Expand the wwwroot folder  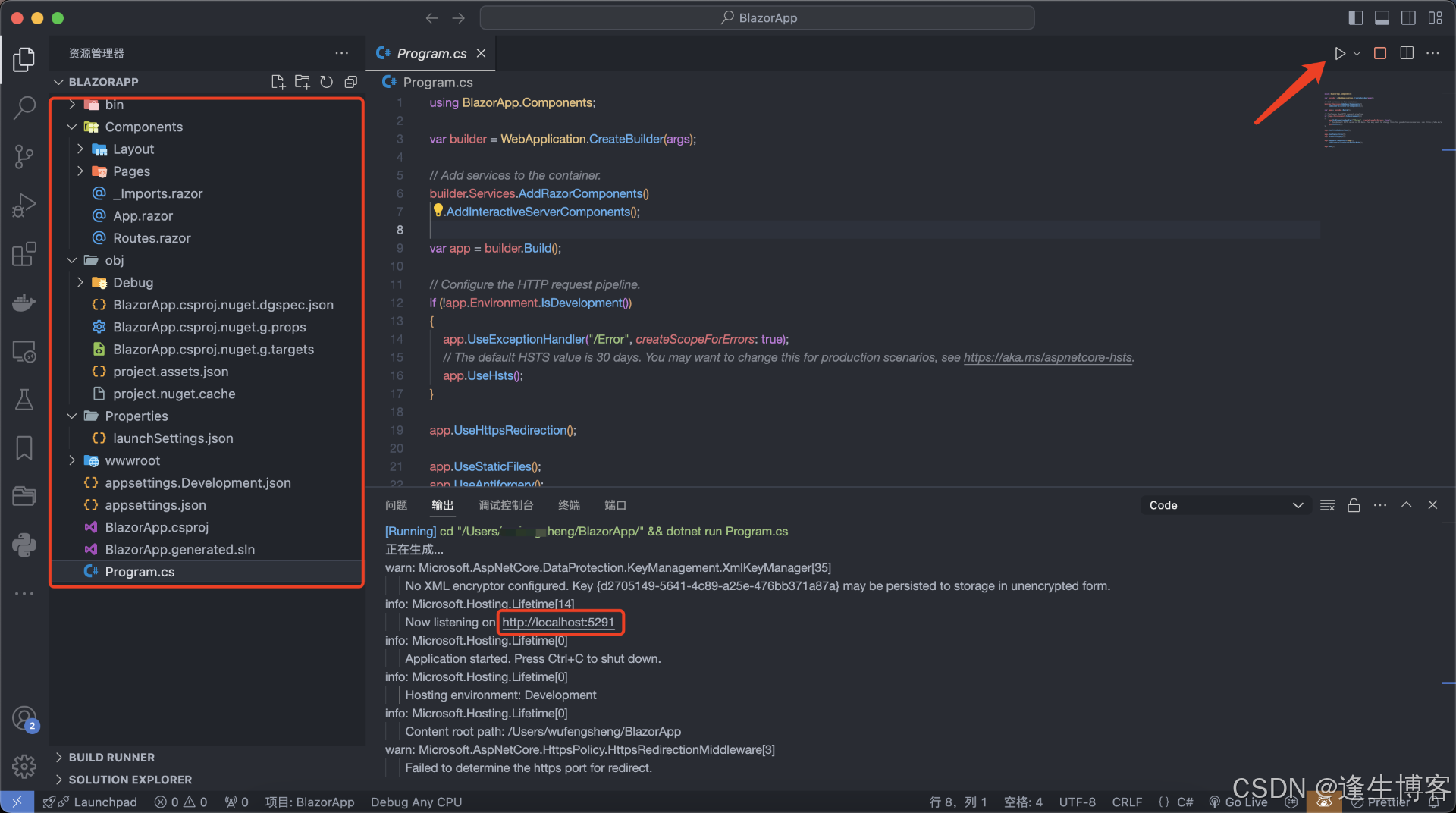pos(72,460)
